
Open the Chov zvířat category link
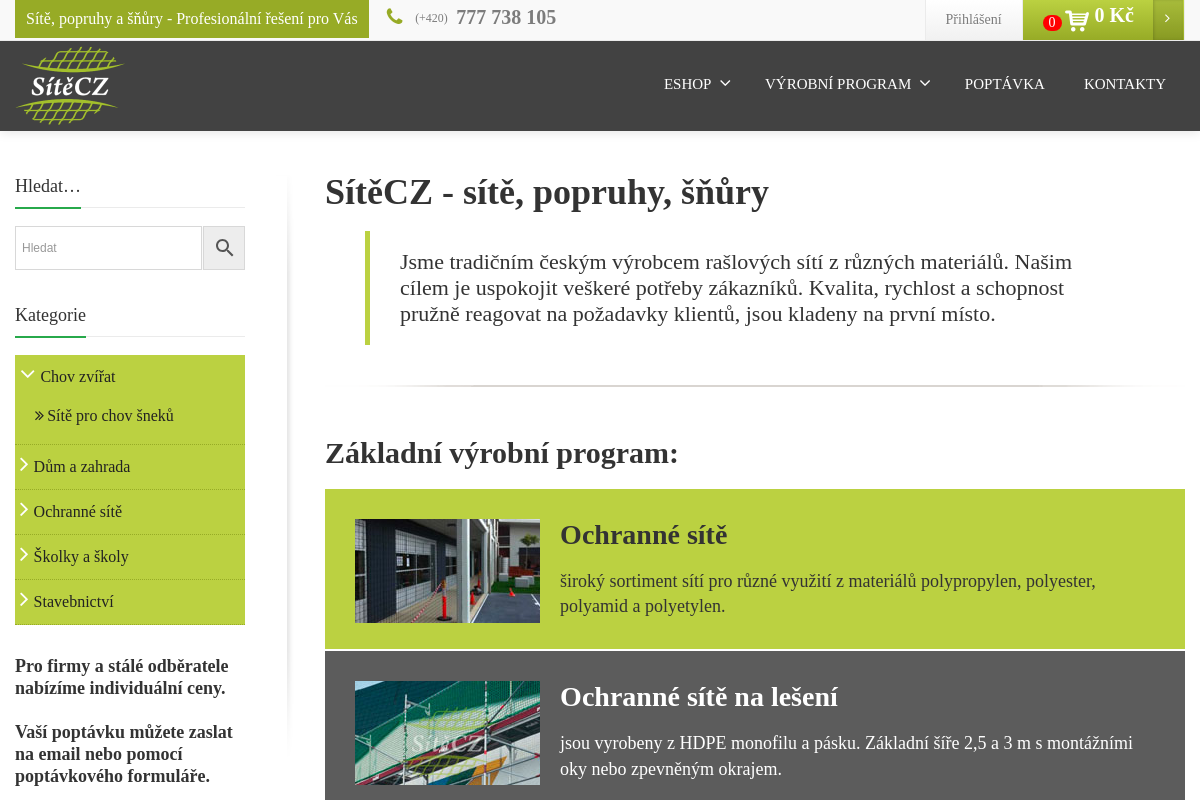(x=78, y=377)
